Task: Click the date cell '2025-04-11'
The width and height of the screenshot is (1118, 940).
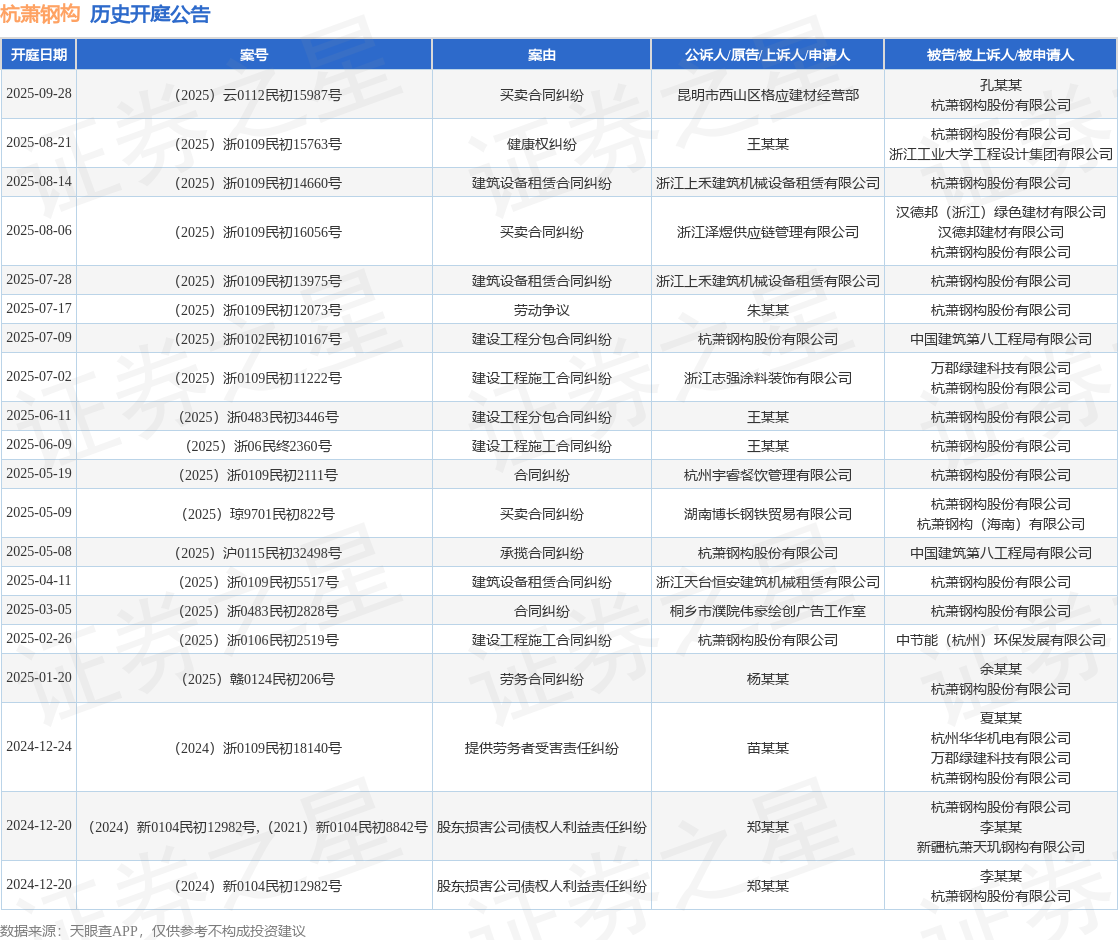Action: tap(39, 581)
